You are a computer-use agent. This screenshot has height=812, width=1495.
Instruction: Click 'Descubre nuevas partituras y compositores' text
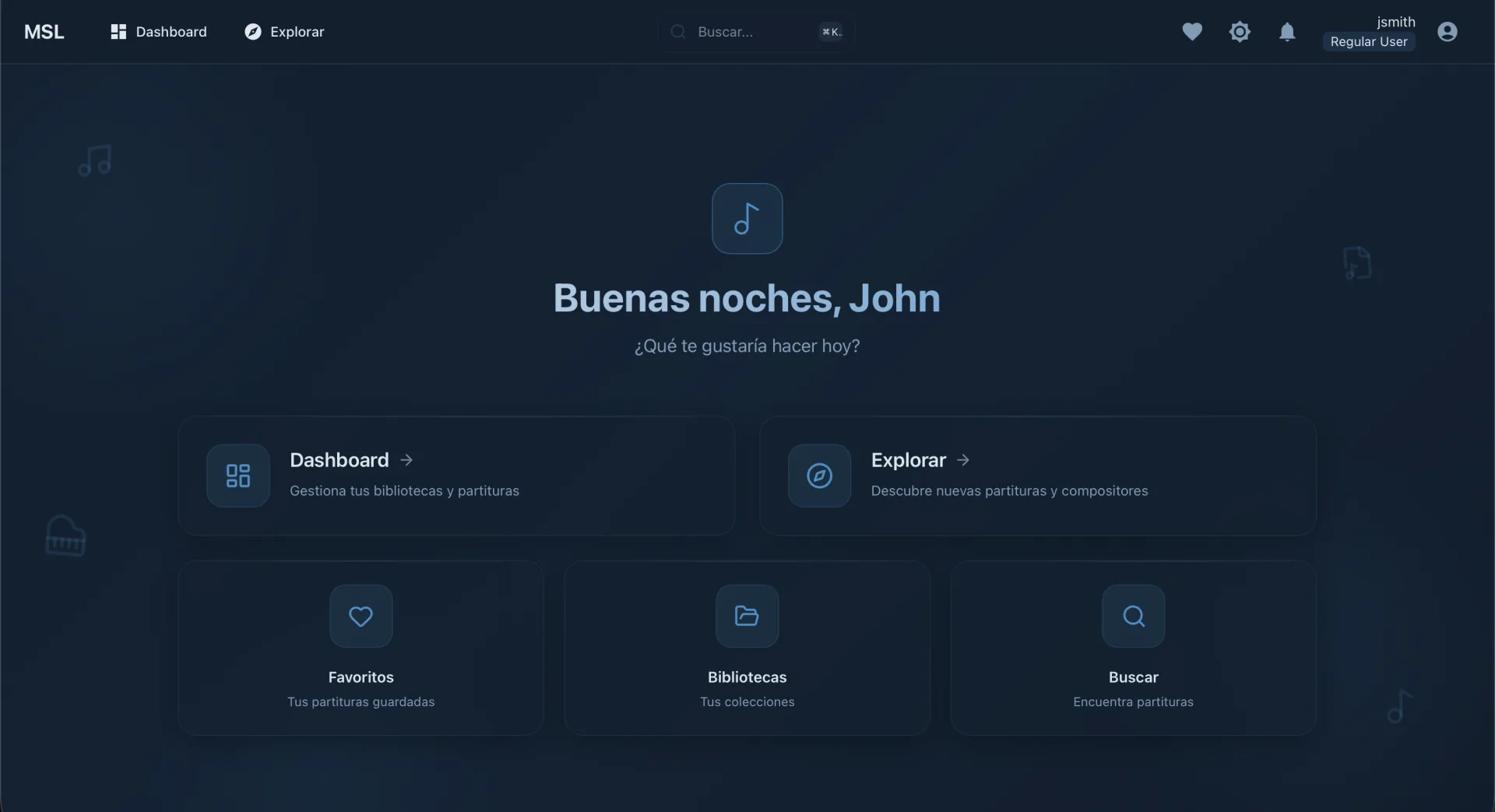coord(1009,491)
